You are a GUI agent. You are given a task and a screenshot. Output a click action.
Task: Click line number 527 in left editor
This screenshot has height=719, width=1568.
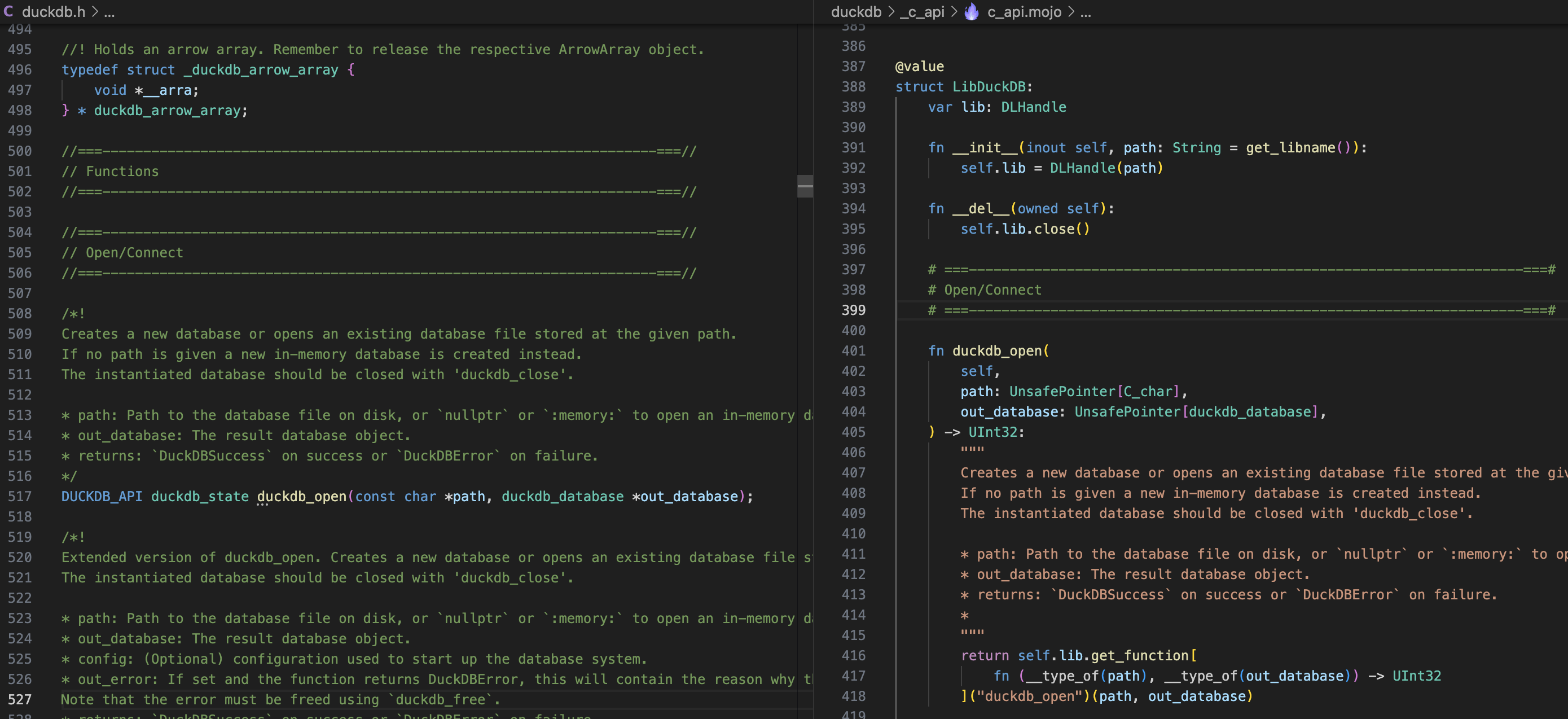tap(20, 699)
